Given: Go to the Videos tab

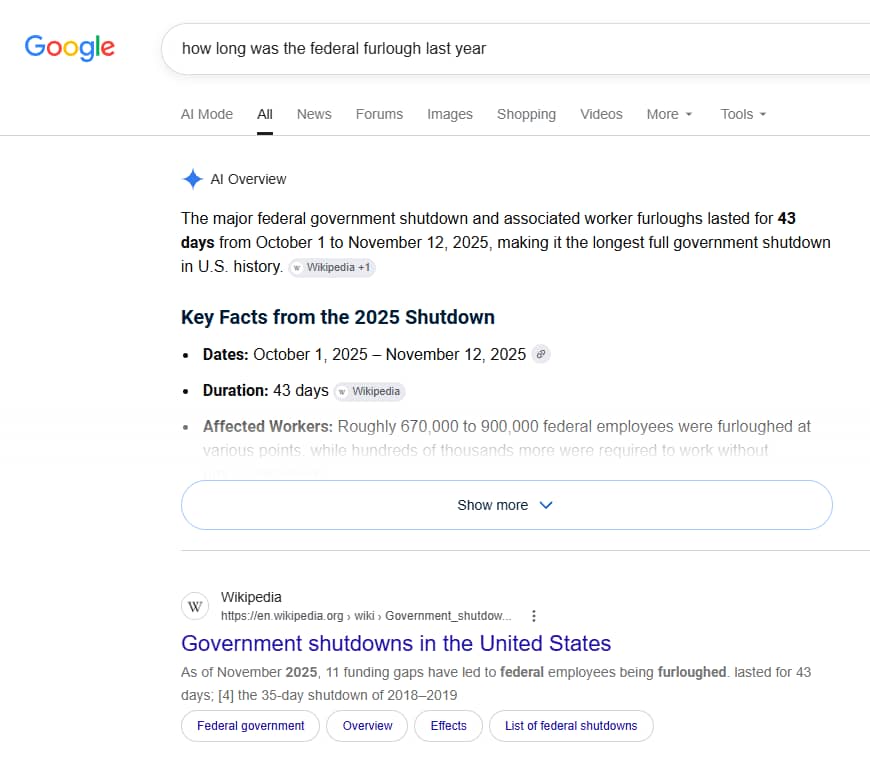Looking at the screenshot, I should point(601,114).
